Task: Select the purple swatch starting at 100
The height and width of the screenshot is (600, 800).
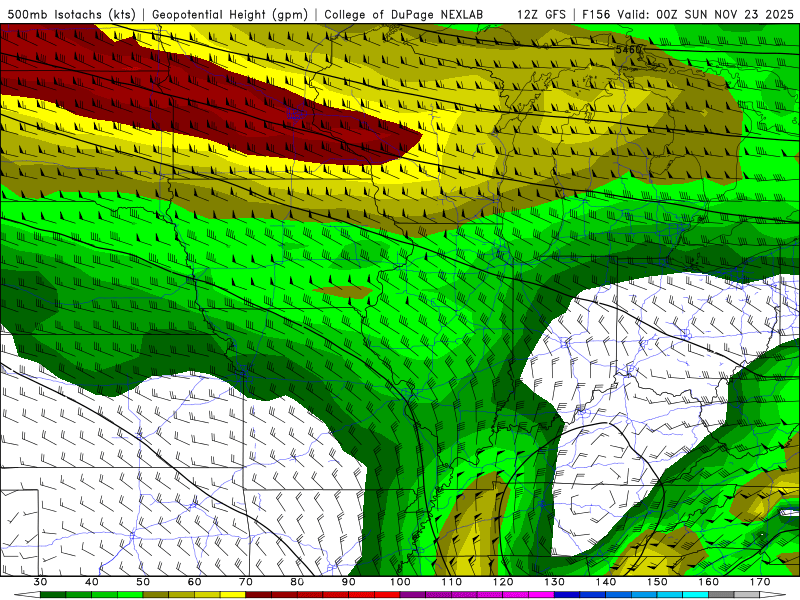Action: (x=413, y=595)
